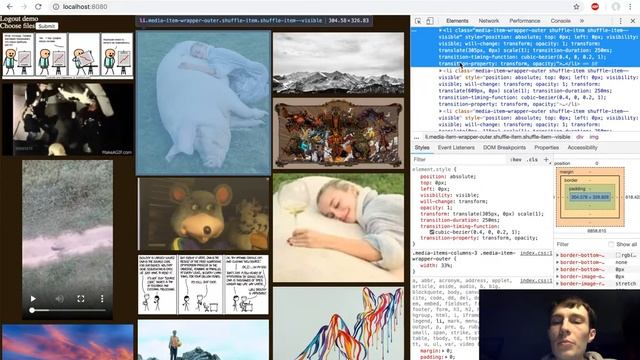Click the sleeping woman on pillow image
Image resolution: width=640 pixels, height=360 pixels.
pyautogui.click(x=338, y=228)
